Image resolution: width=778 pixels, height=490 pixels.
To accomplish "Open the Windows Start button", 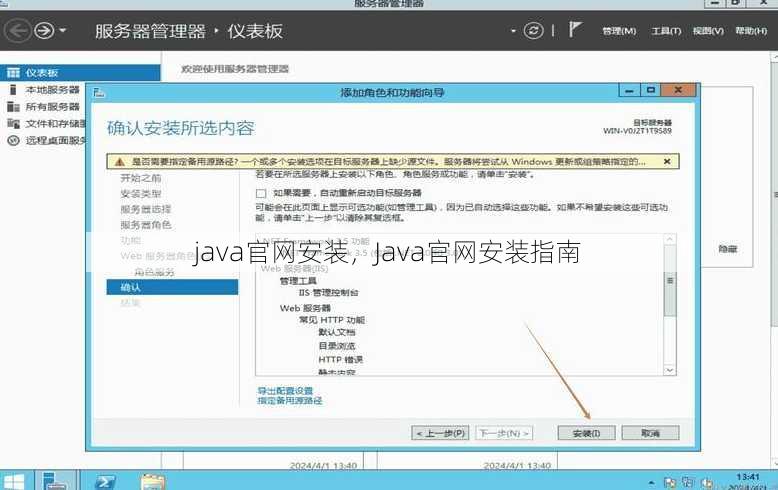I will pyautogui.click(x=13, y=482).
